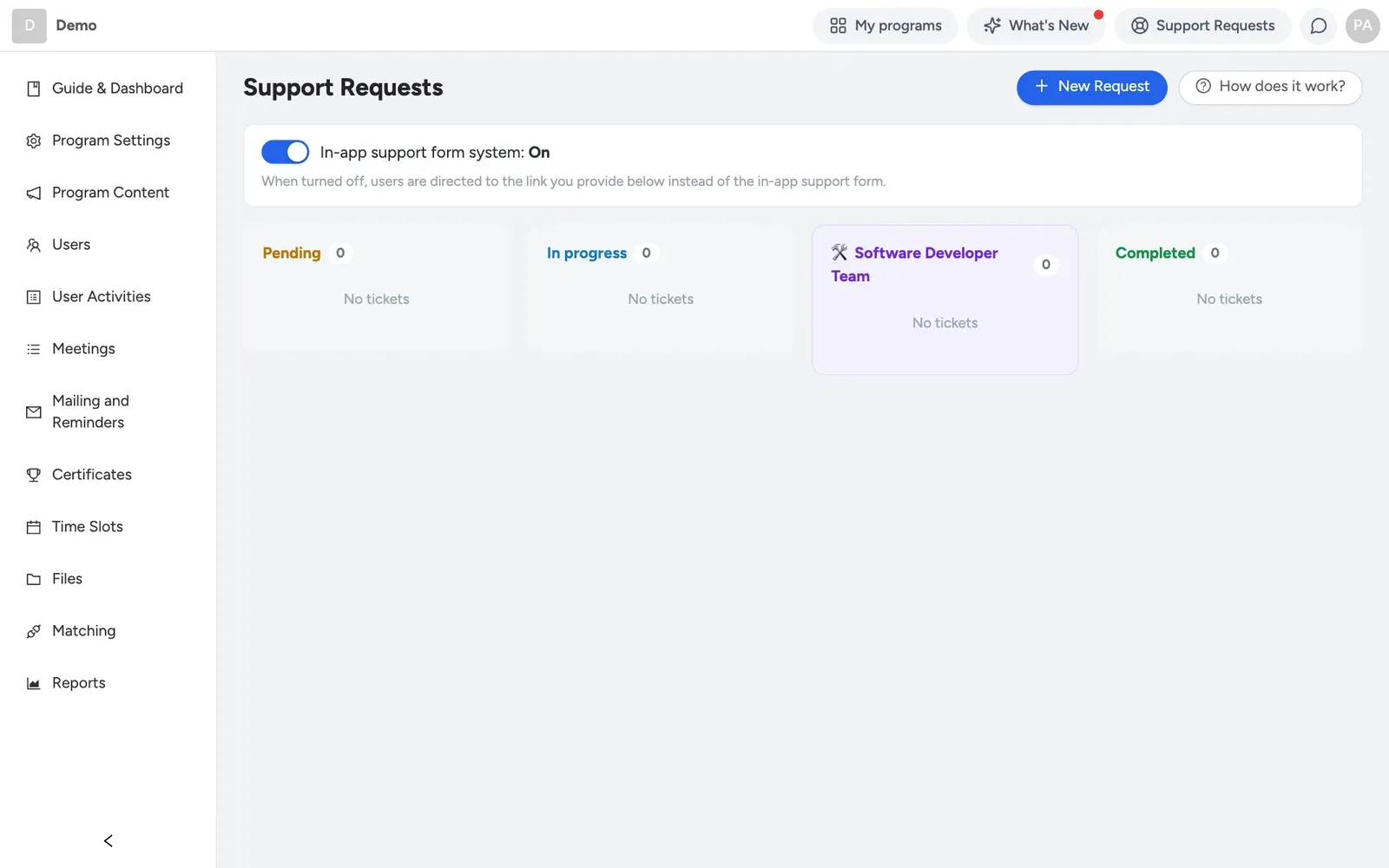Image resolution: width=1389 pixels, height=868 pixels.
Task: Click the Mailing and Reminders envelope icon
Action: [34, 412]
